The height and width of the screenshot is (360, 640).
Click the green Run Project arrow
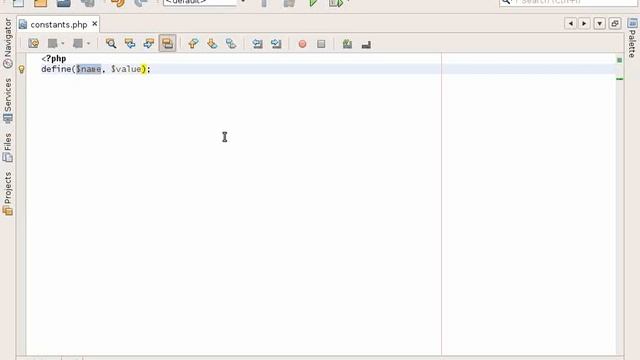313,3
